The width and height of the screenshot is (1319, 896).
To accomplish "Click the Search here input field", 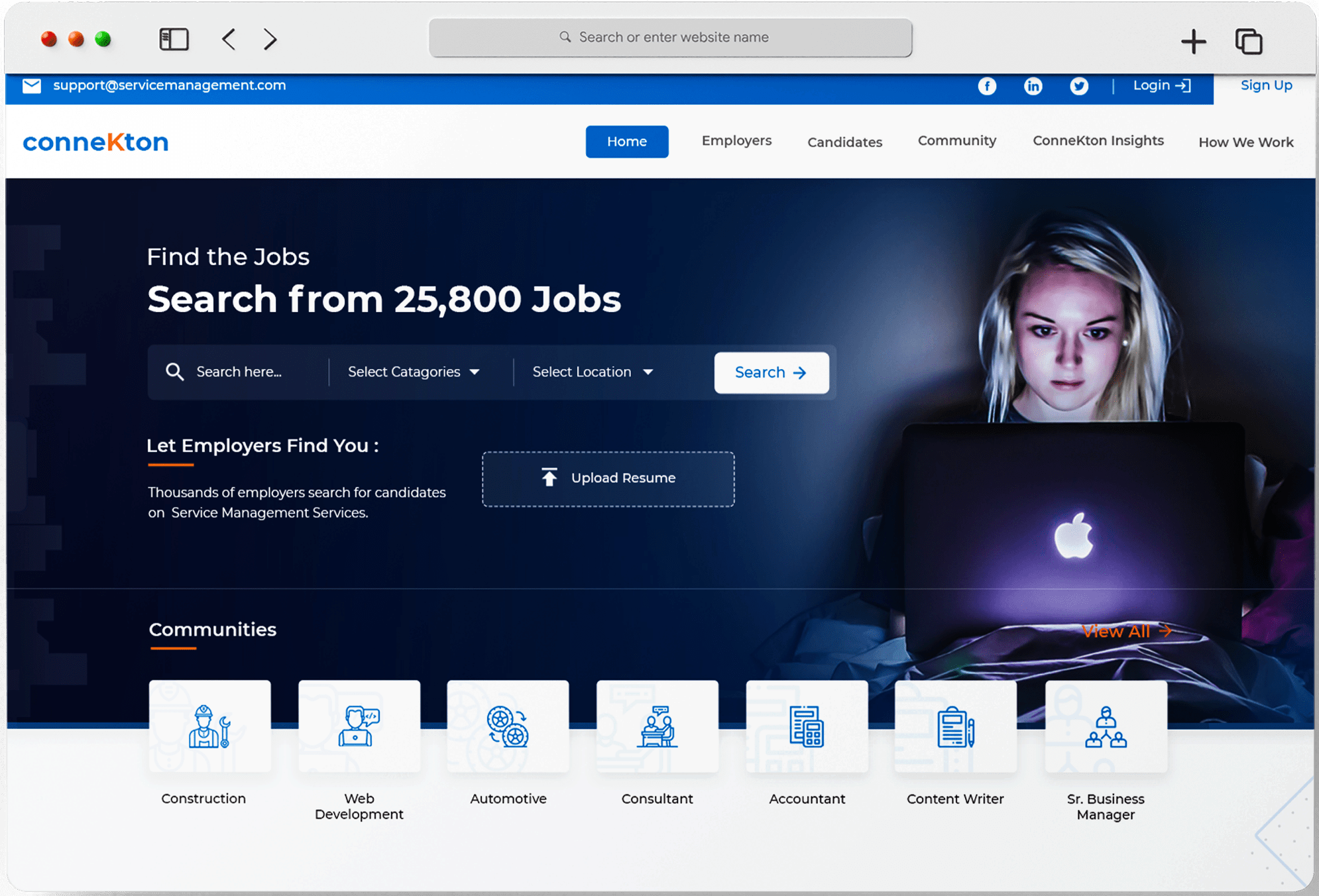I will [x=239, y=372].
